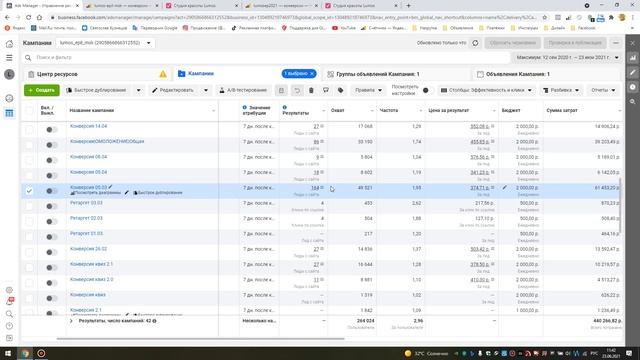The height and width of the screenshot is (360, 640).
Task: Toggle on campaign Конверсия 14.04
Action: point(51,130)
